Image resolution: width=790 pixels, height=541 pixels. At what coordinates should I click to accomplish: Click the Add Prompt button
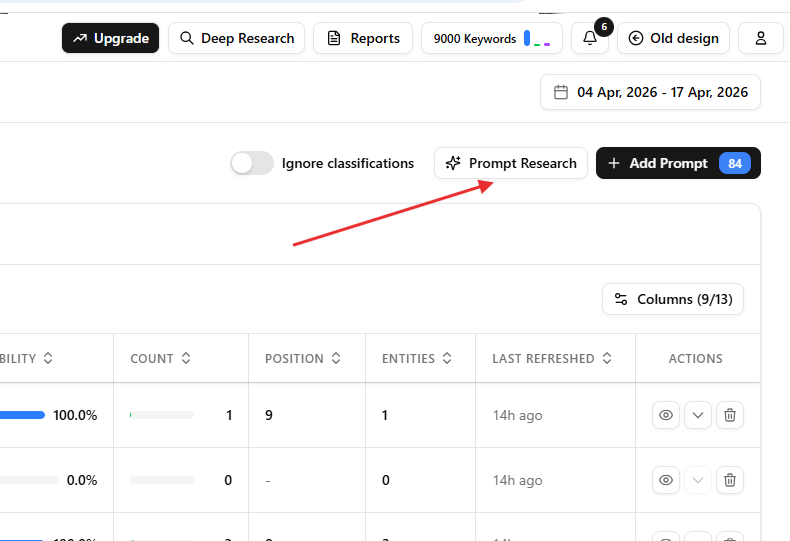tap(677, 163)
